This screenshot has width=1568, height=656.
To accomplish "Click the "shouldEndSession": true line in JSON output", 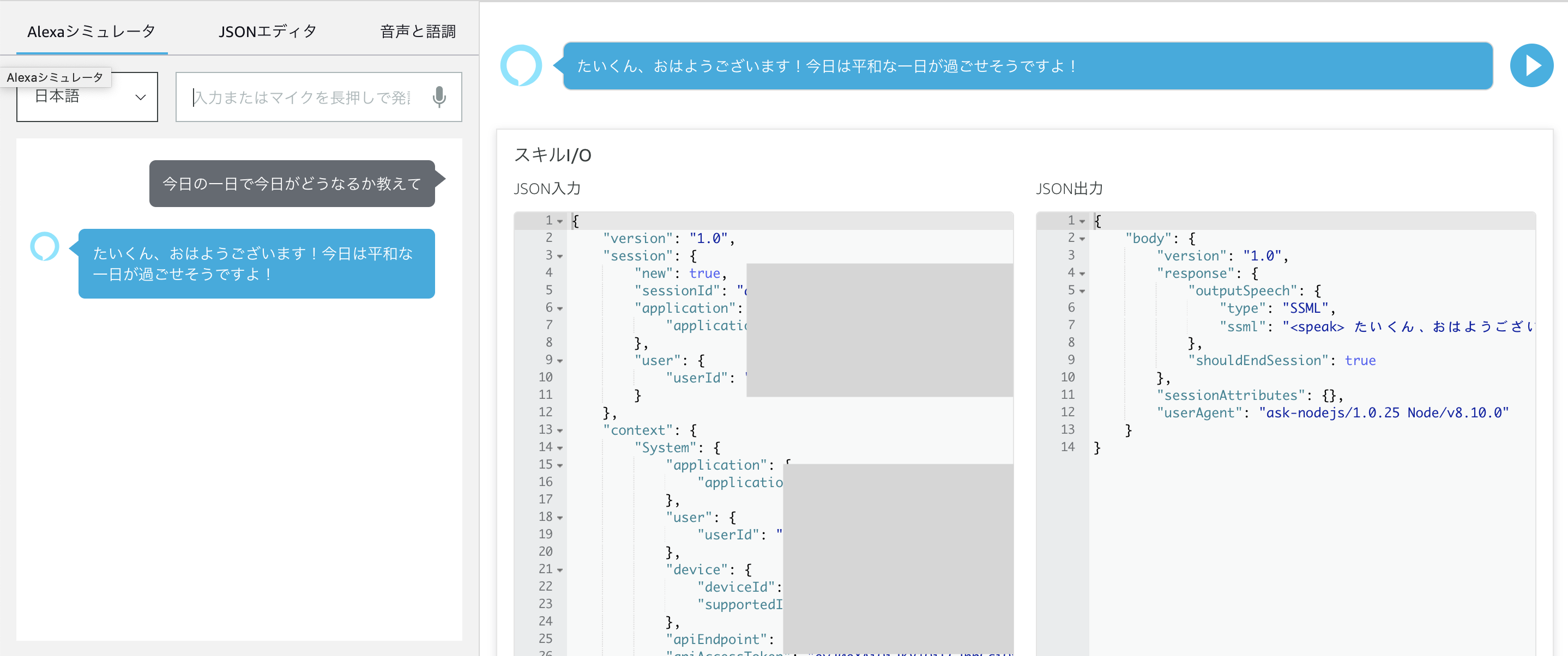I will click(1282, 361).
